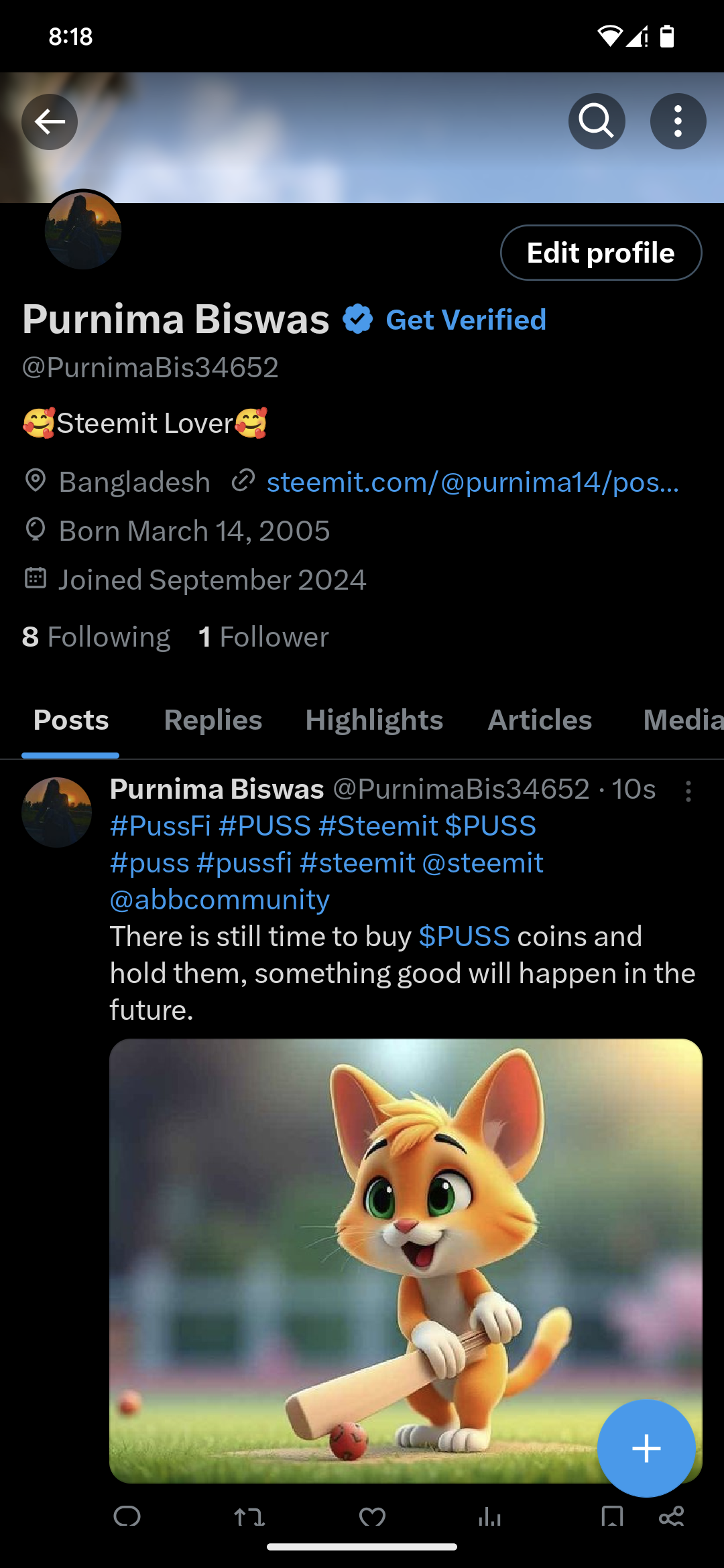Tap the reply icon under the post

pos(127,1516)
